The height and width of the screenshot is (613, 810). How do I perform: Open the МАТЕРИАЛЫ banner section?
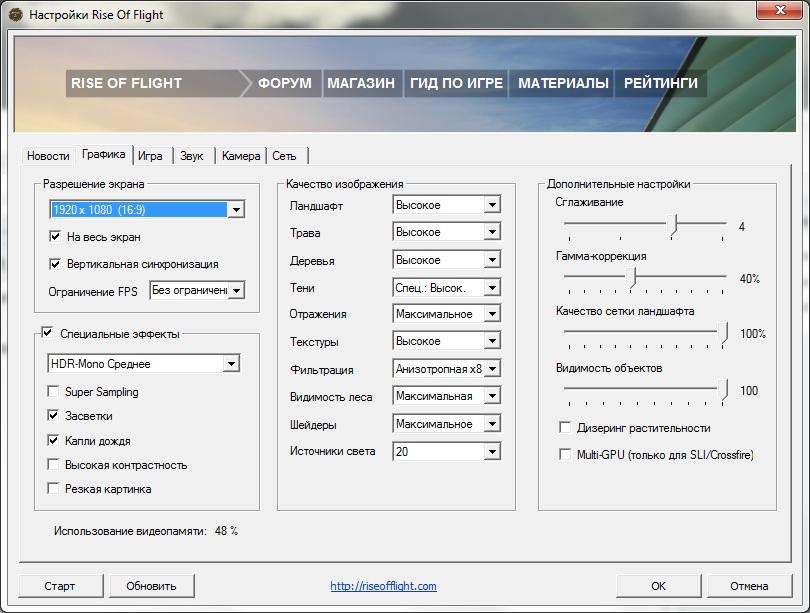(563, 83)
